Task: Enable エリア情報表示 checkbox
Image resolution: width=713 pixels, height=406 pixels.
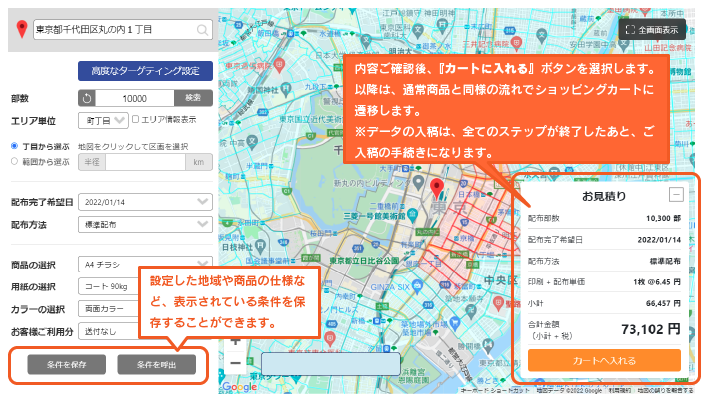Action: click(136, 119)
